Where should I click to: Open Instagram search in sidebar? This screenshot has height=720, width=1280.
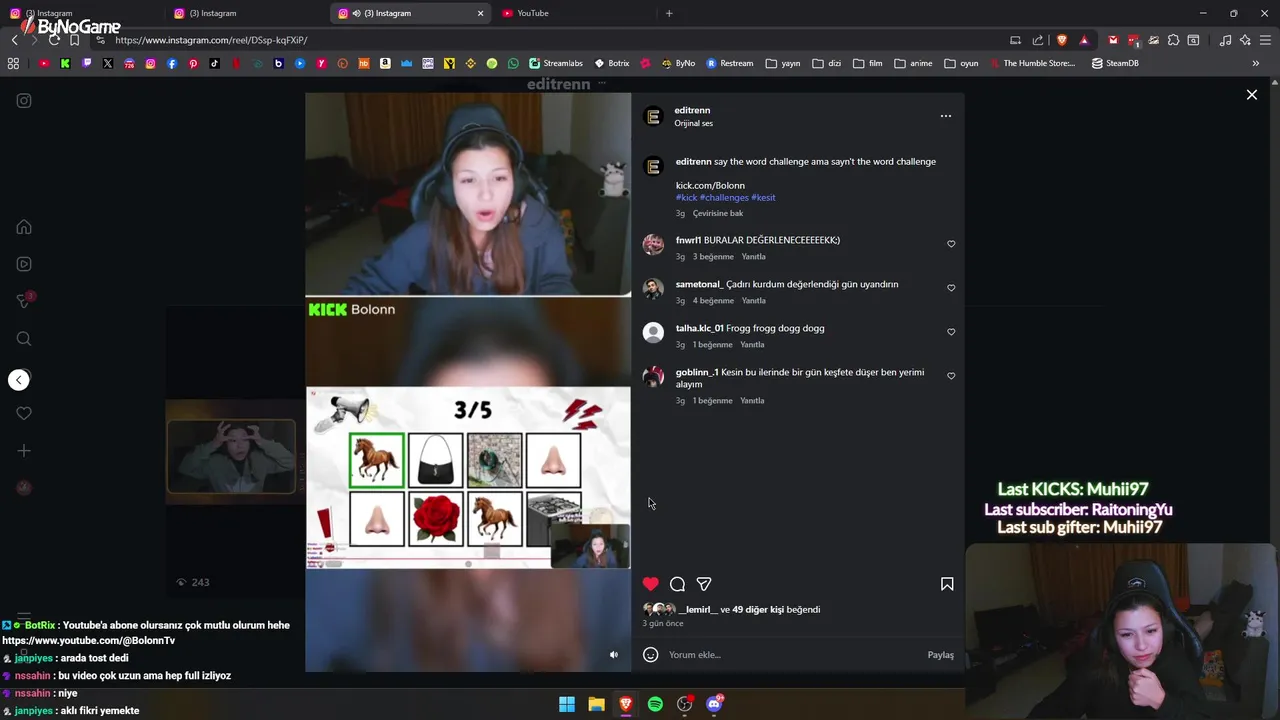click(24, 339)
